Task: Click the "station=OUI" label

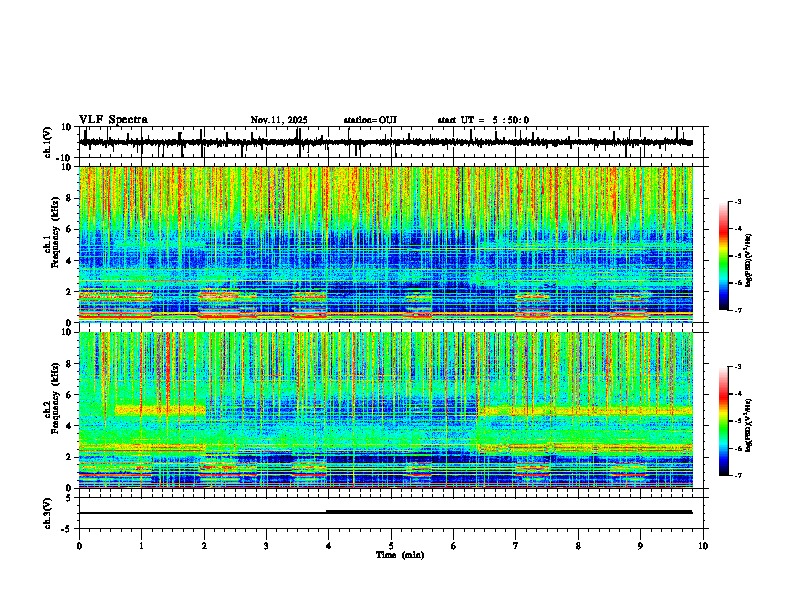Action: click(x=370, y=120)
